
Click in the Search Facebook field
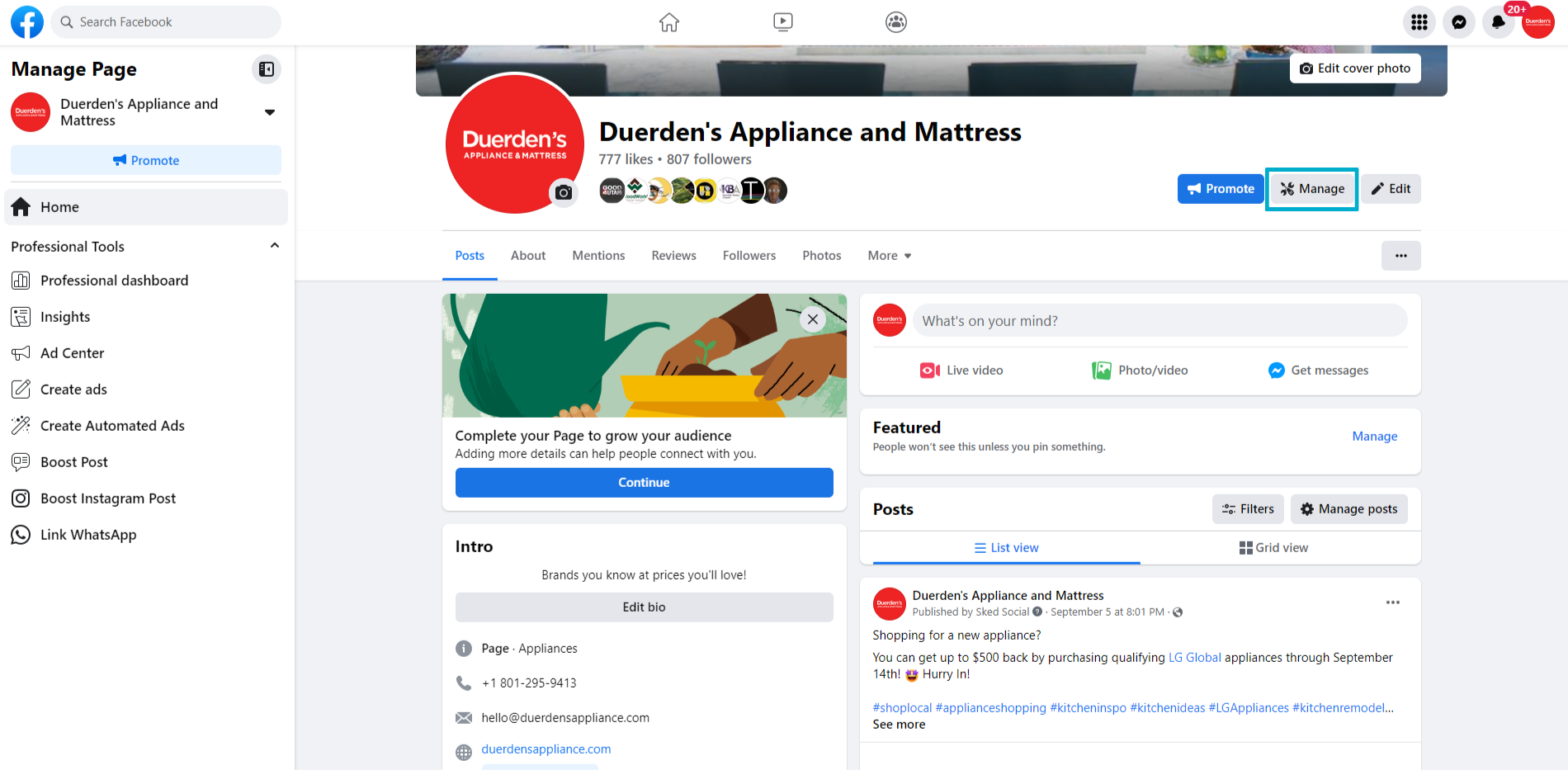tap(166, 22)
